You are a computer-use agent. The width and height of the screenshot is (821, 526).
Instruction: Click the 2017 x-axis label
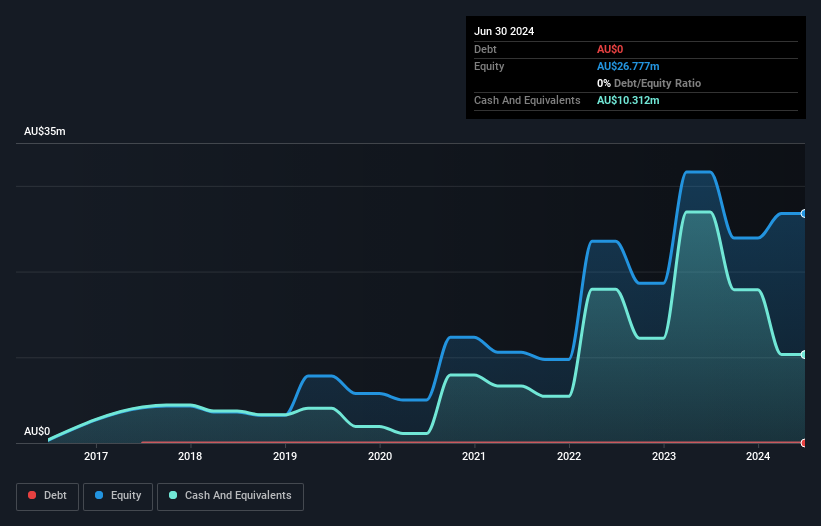pyautogui.click(x=96, y=456)
